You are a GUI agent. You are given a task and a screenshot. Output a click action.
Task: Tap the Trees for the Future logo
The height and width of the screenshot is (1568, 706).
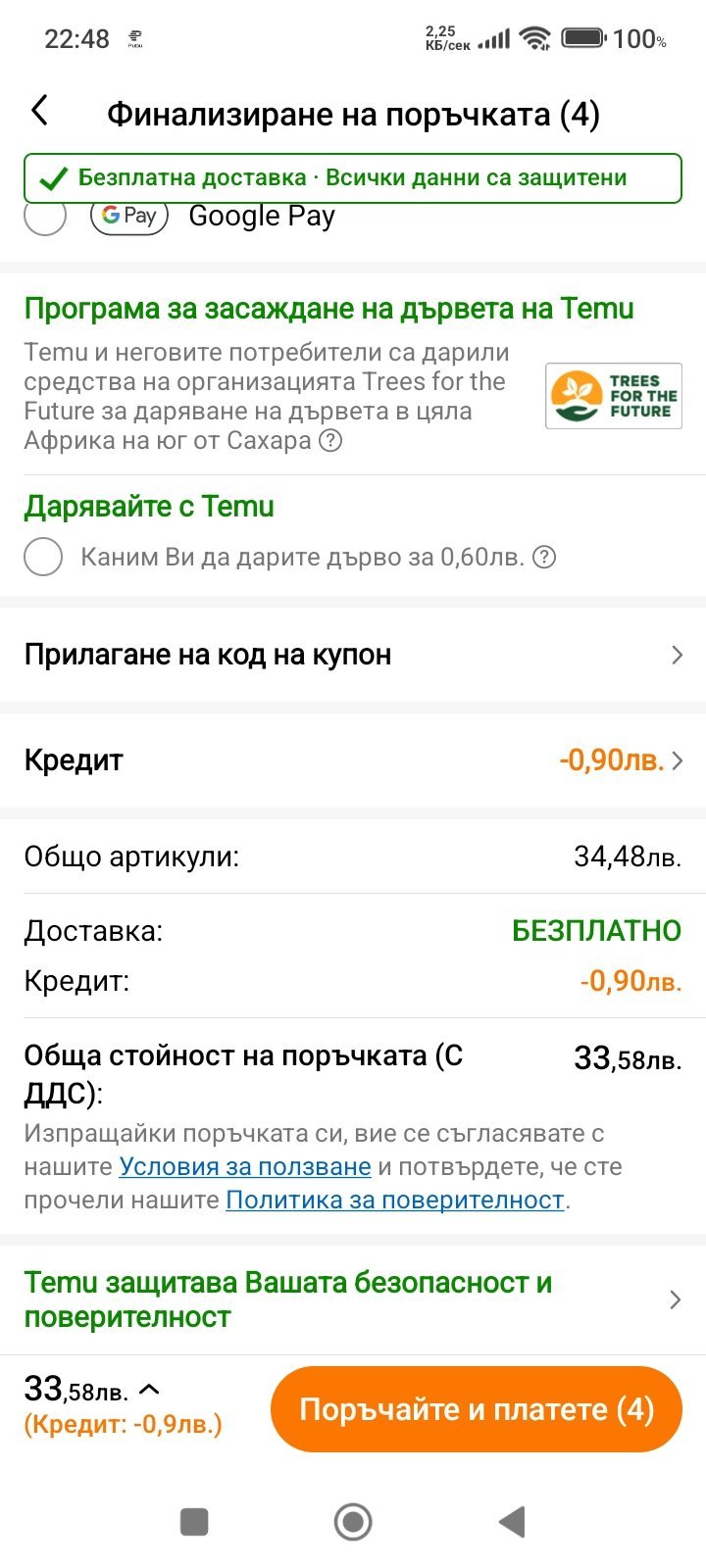(x=613, y=396)
